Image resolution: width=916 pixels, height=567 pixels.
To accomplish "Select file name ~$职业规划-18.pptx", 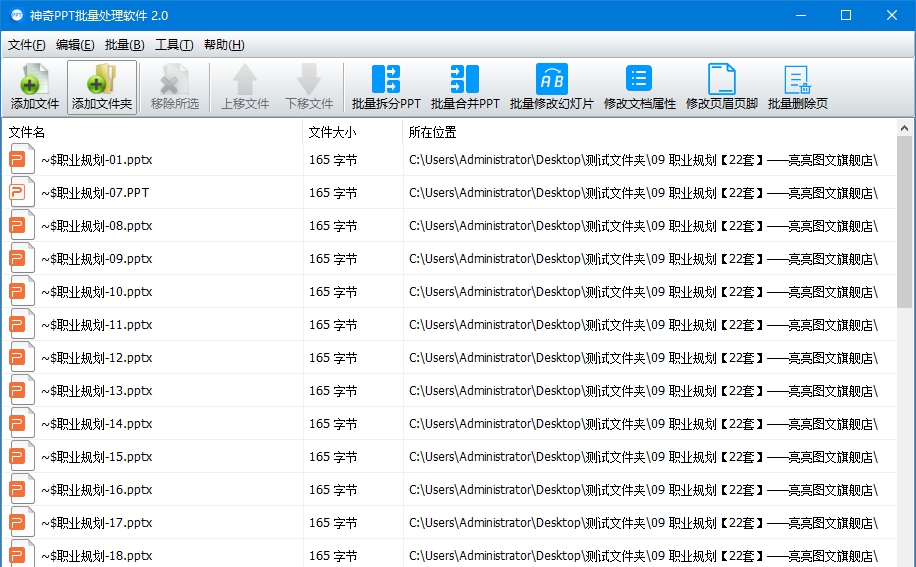I will (97, 556).
